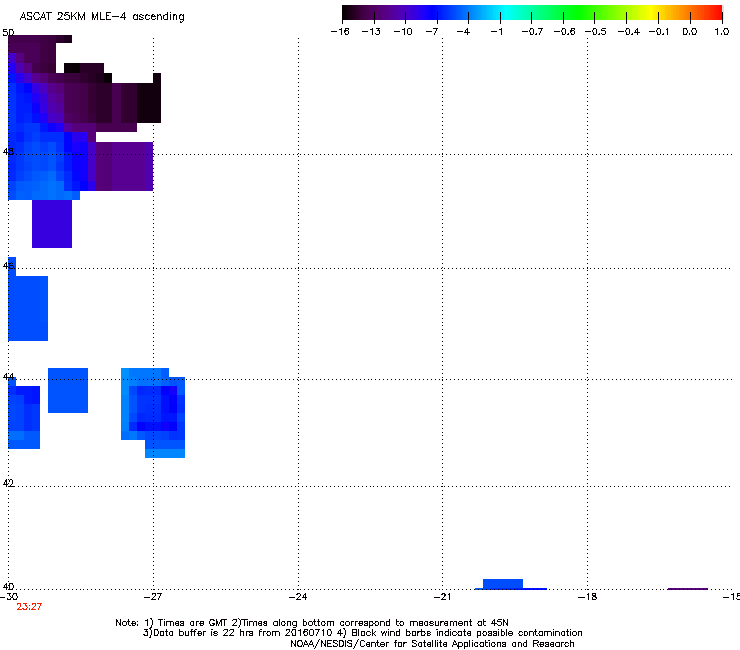740x650 pixels.
Task: Click the latitude label 42
Action: (x=8, y=483)
